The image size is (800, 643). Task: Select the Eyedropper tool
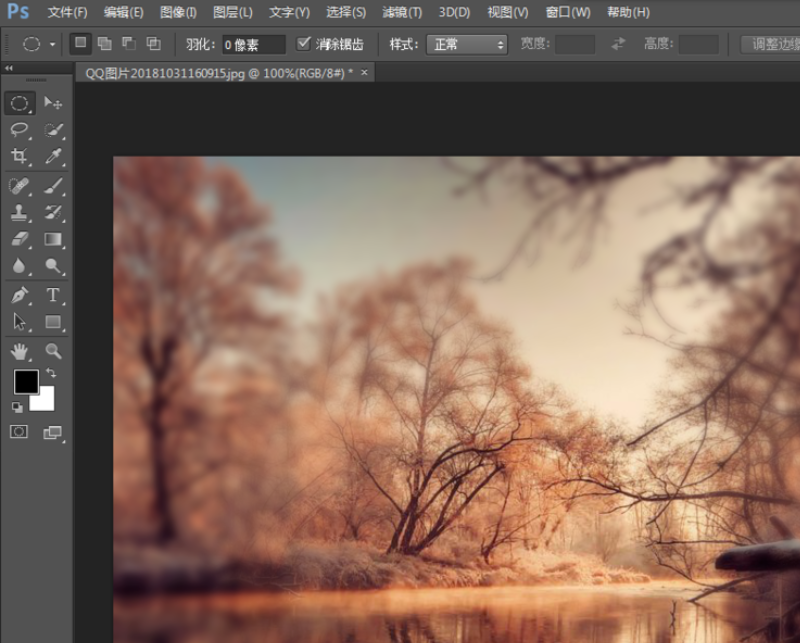(x=53, y=156)
